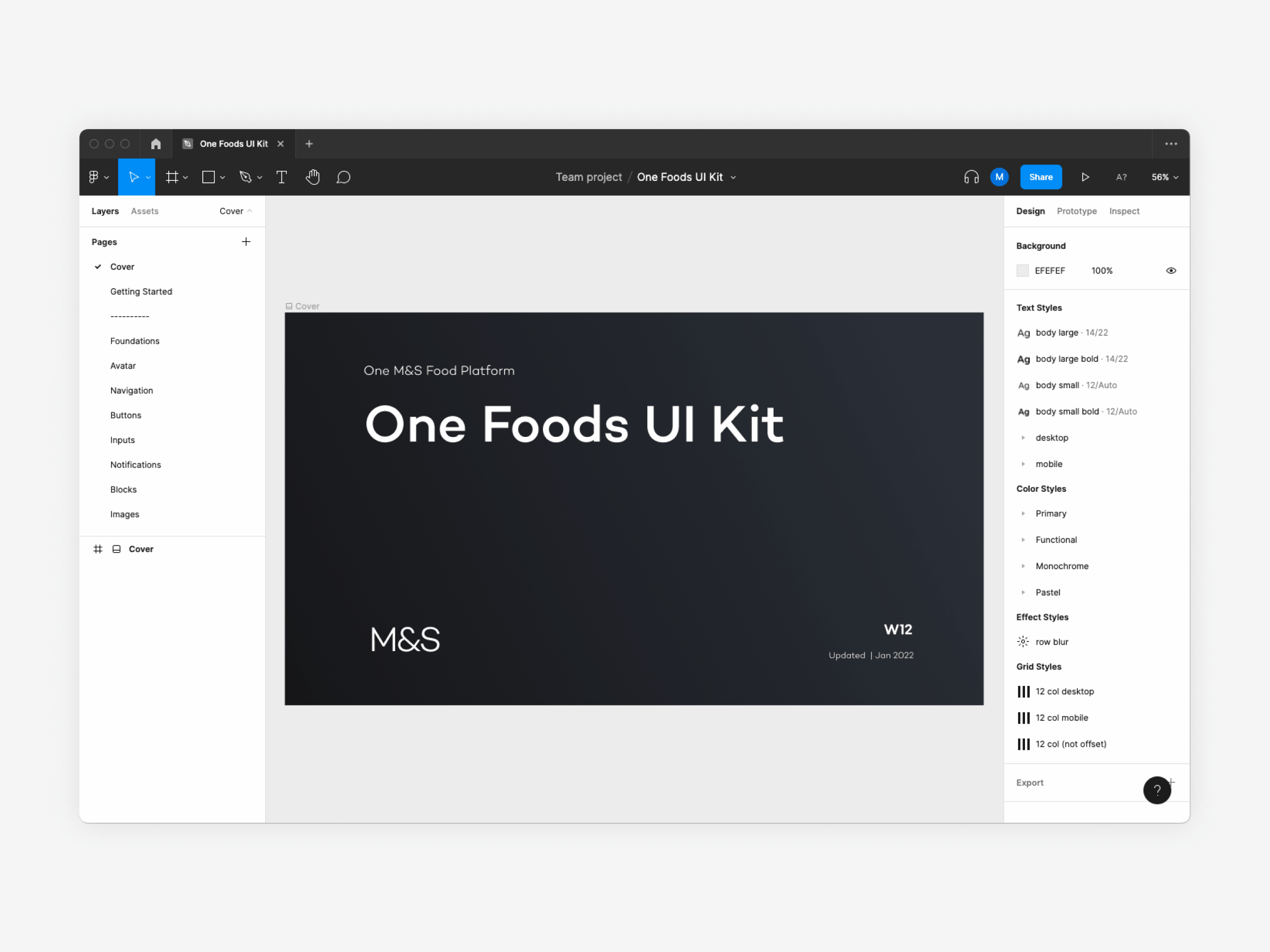1270x952 pixels.
Task: Select the Hand tool
Action: click(312, 177)
